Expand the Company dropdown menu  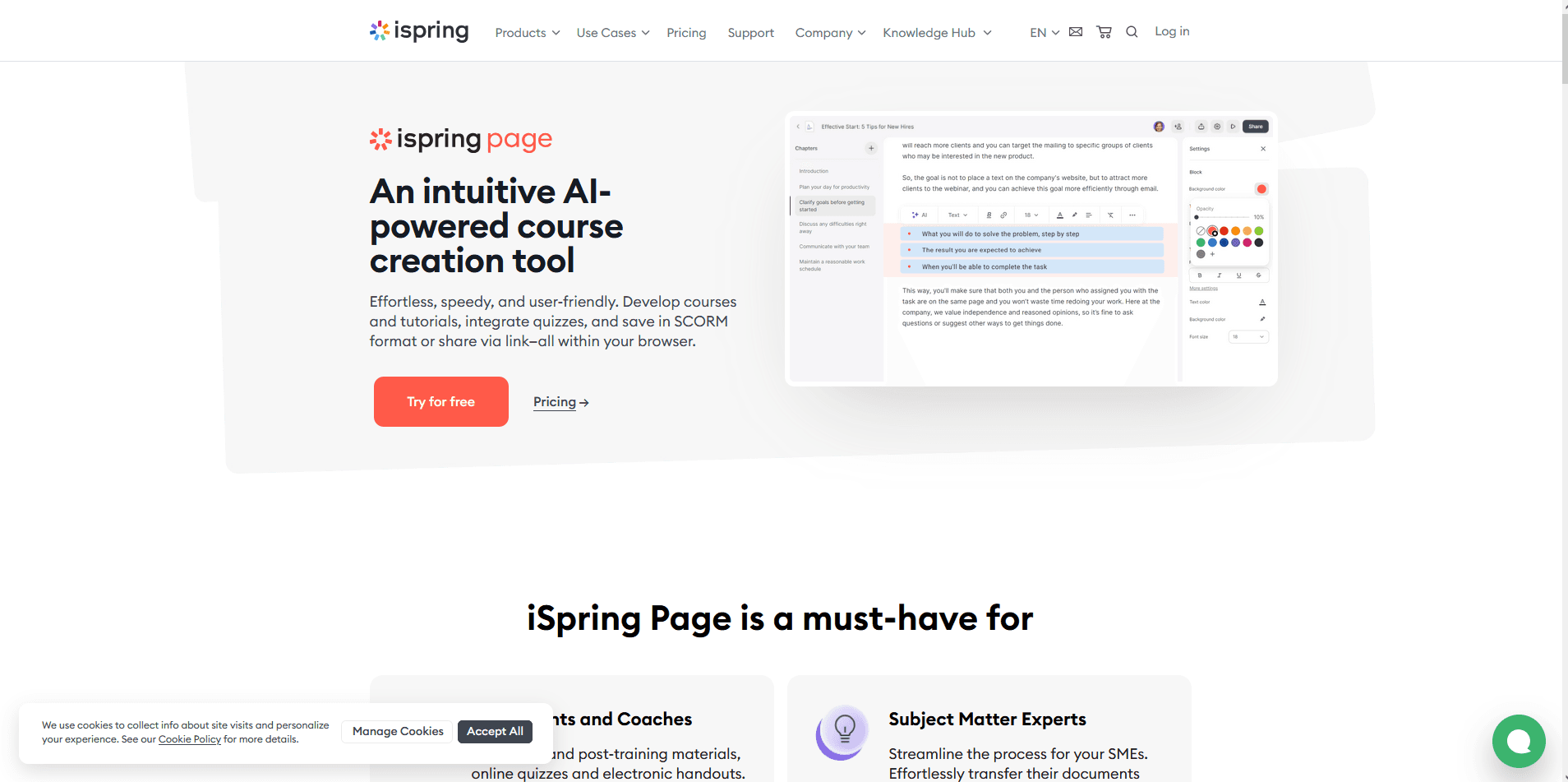point(830,33)
